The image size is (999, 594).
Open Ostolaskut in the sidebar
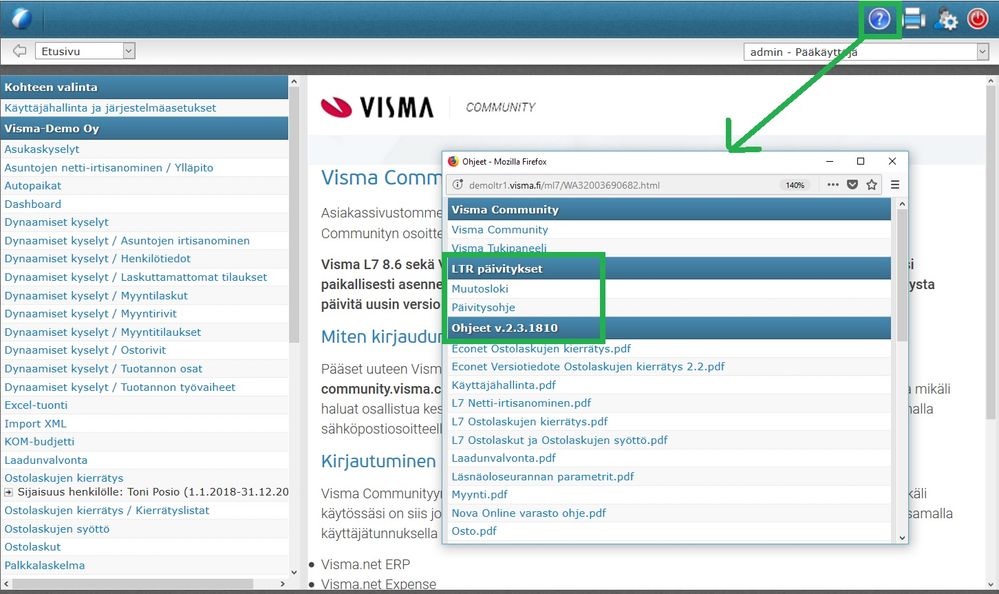[32, 547]
